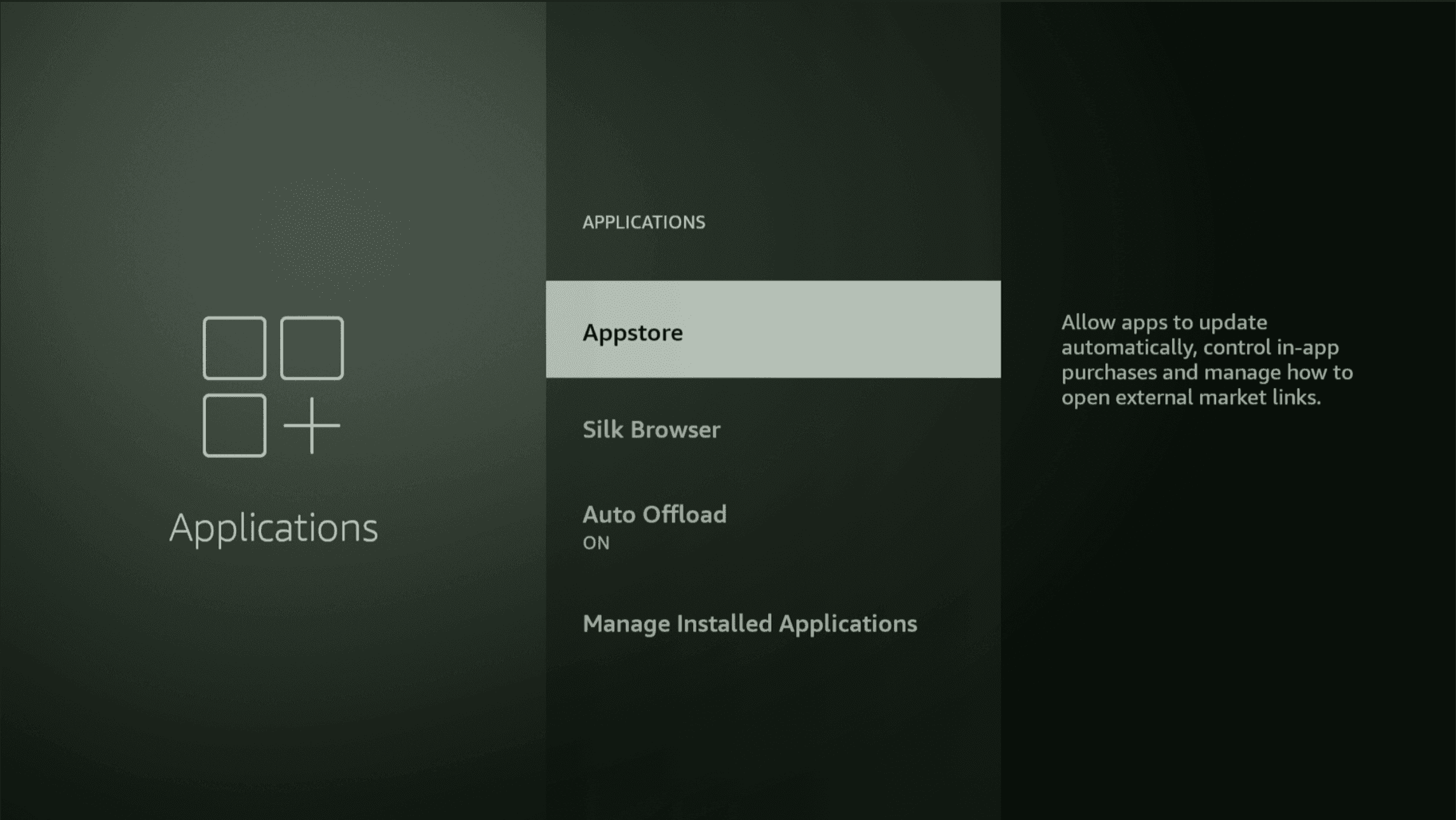Screen dimensions: 1456x820
Task: Click the ON status under Auto Offload
Action: point(596,543)
